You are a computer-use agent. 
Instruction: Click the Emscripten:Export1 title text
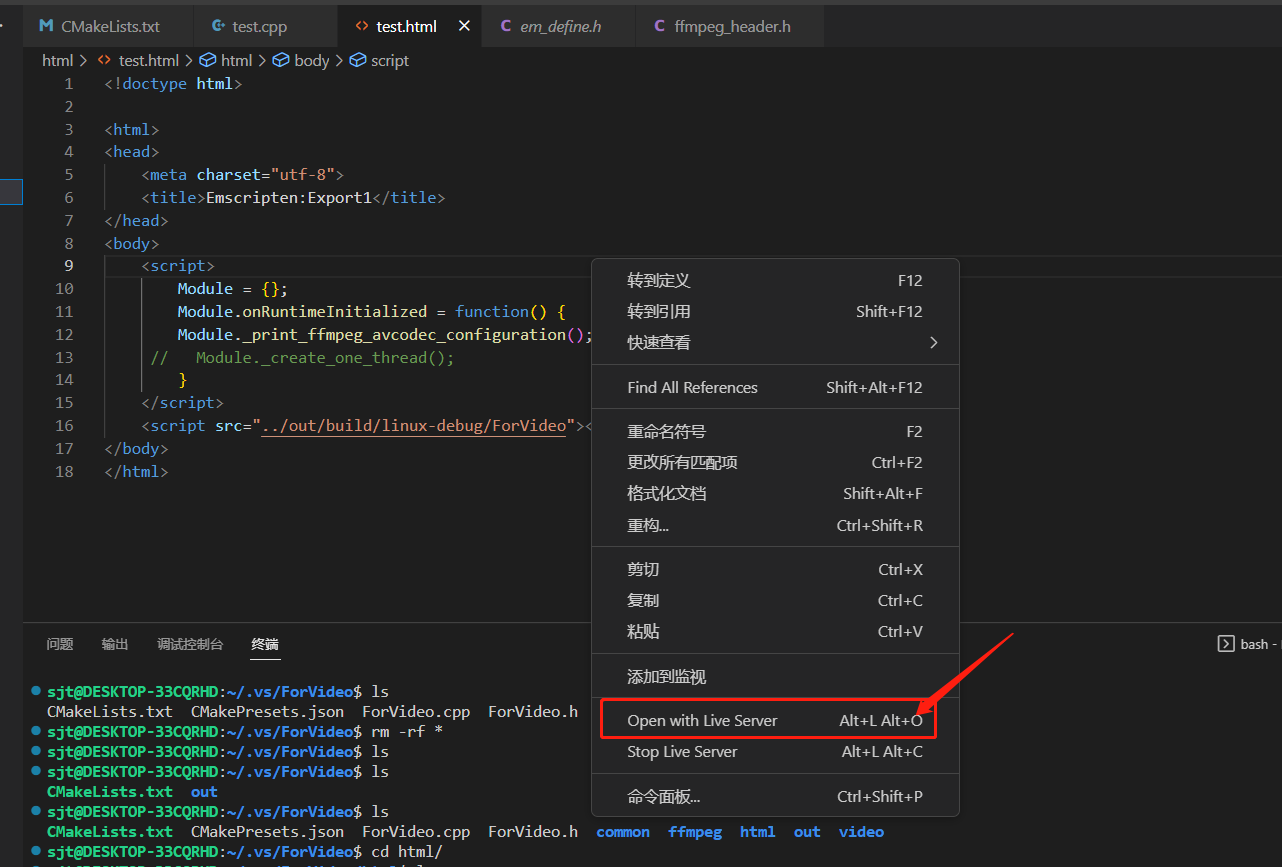(288, 197)
